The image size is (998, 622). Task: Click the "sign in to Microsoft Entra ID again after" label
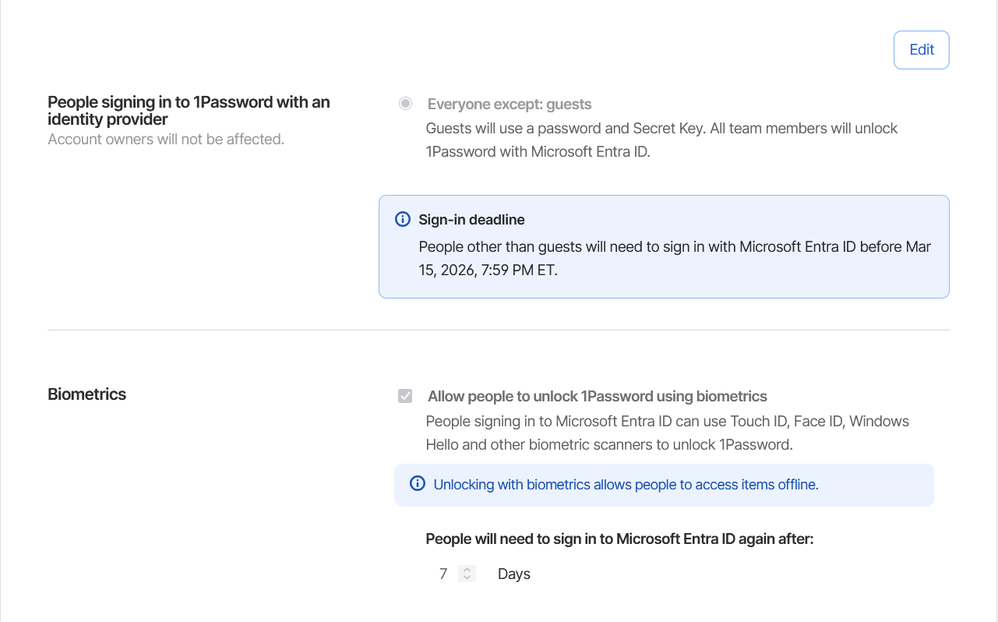619,539
